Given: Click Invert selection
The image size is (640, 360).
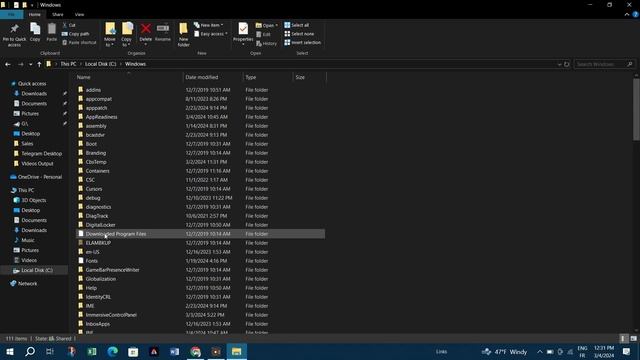Looking at the screenshot, I should 302,42.
